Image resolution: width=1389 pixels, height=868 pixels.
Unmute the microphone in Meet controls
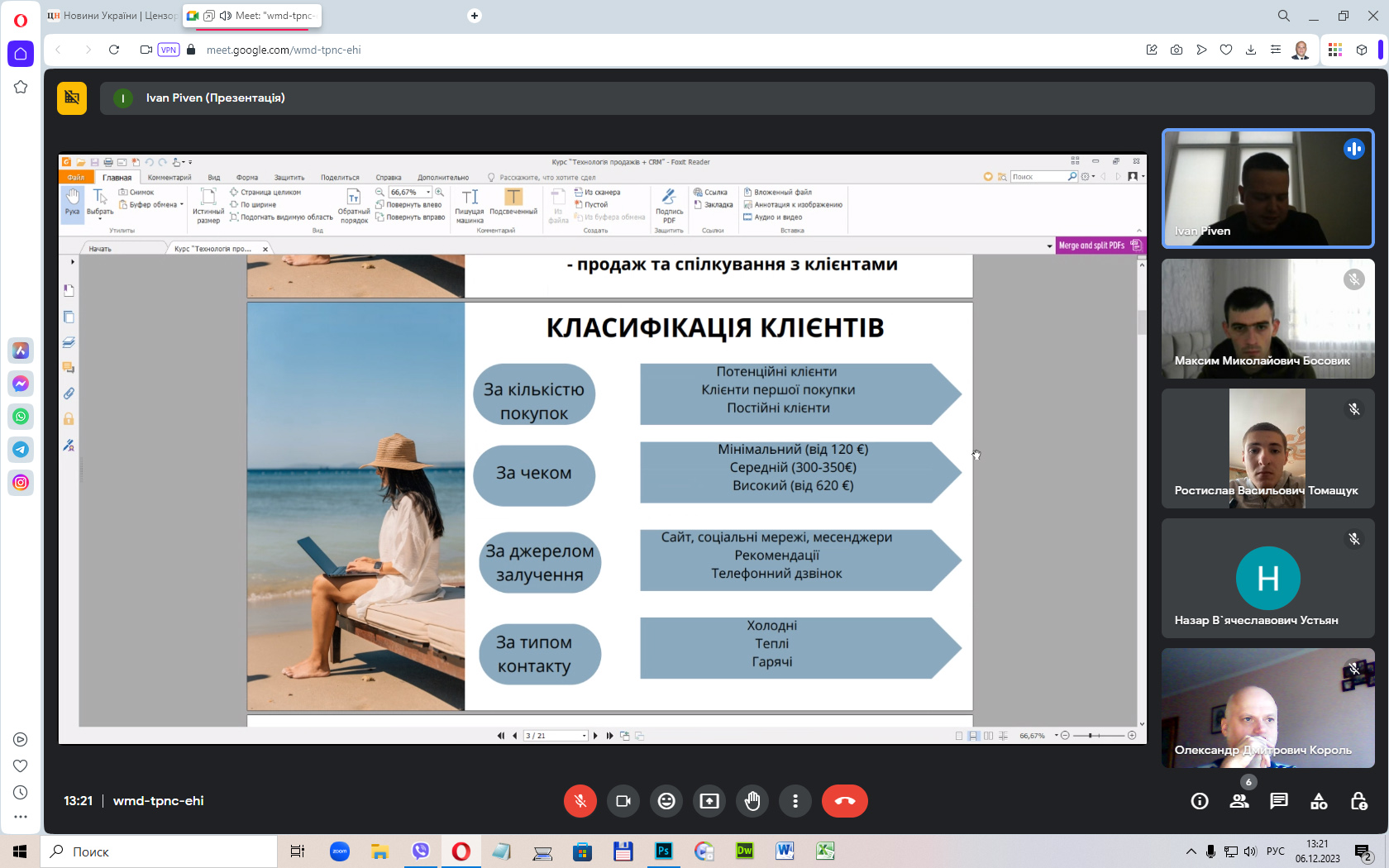[580, 801]
